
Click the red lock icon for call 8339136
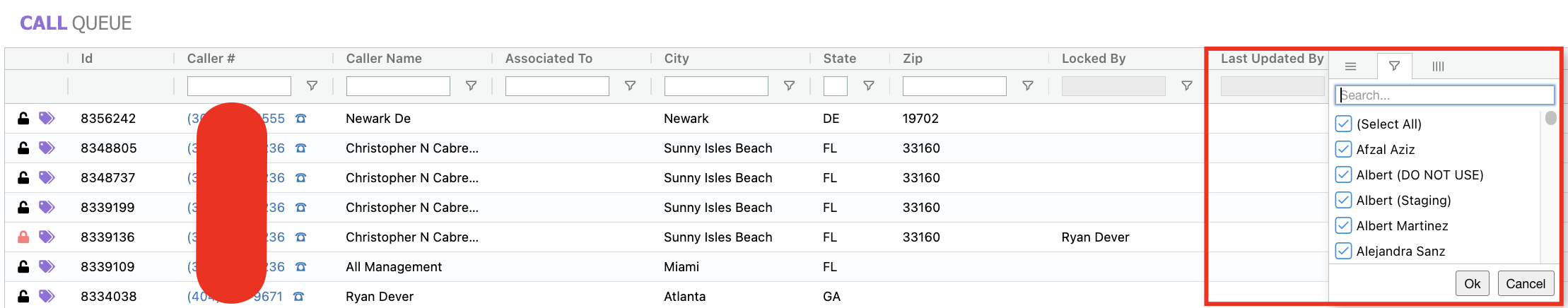point(23,237)
